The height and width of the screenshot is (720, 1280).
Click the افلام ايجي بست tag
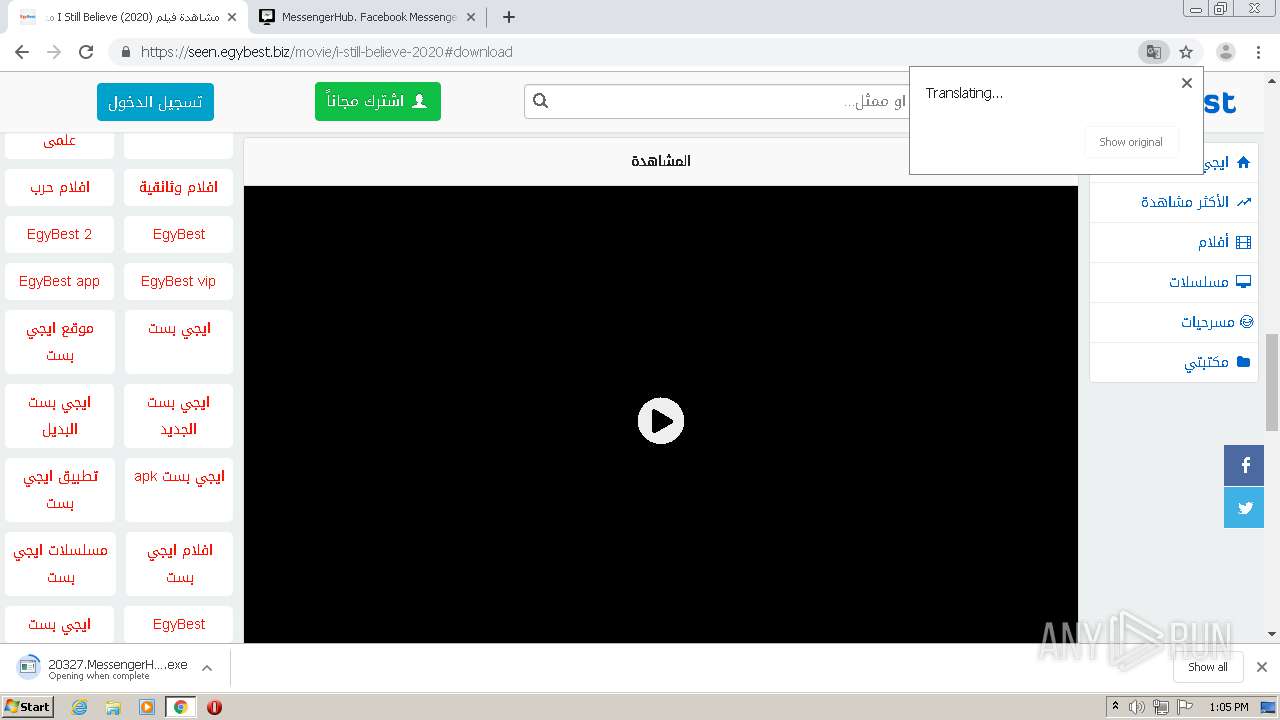pos(178,564)
